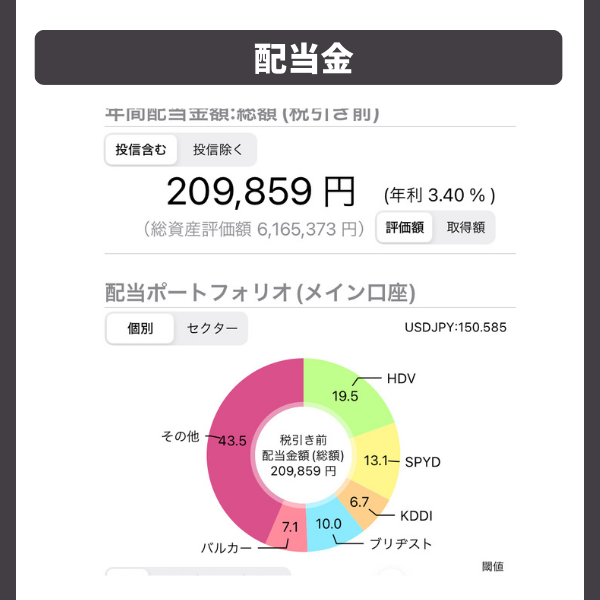Click the USDJPY:150.585 rate text
Image resolution: width=600 pixels, height=600 pixels.
click(455, 328)
